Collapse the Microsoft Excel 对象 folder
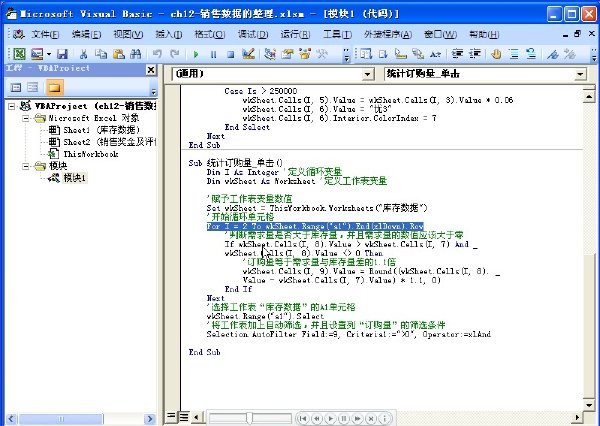This screenshot has height=426, width=600. tap(26, 118)
